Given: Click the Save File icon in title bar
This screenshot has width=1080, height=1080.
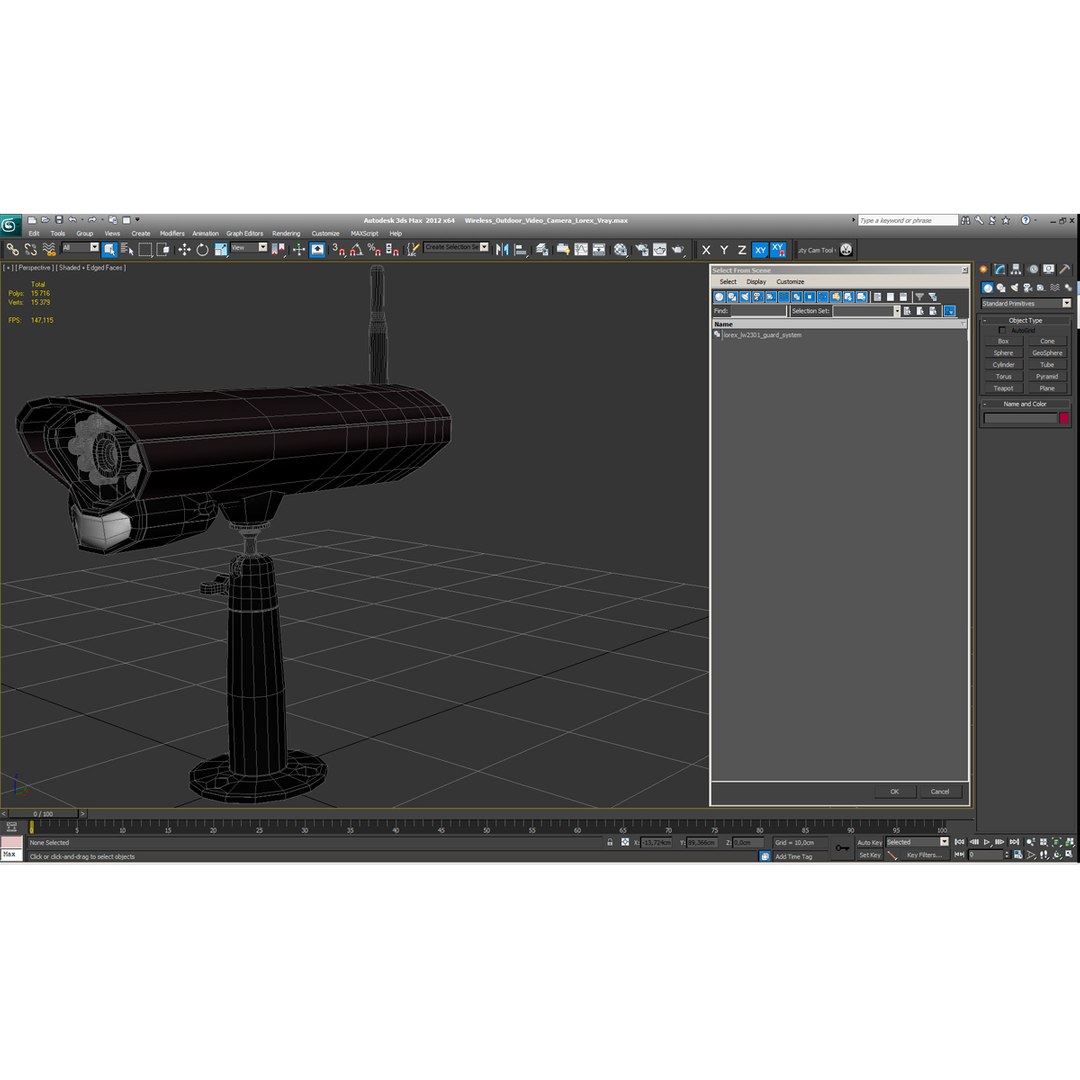Looking at the screenshot, I should [x=59, y=220].
